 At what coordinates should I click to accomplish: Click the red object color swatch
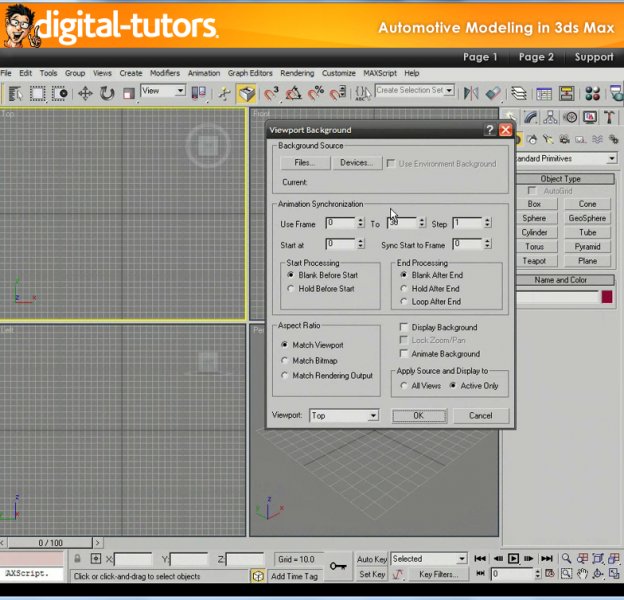point(607,297)
